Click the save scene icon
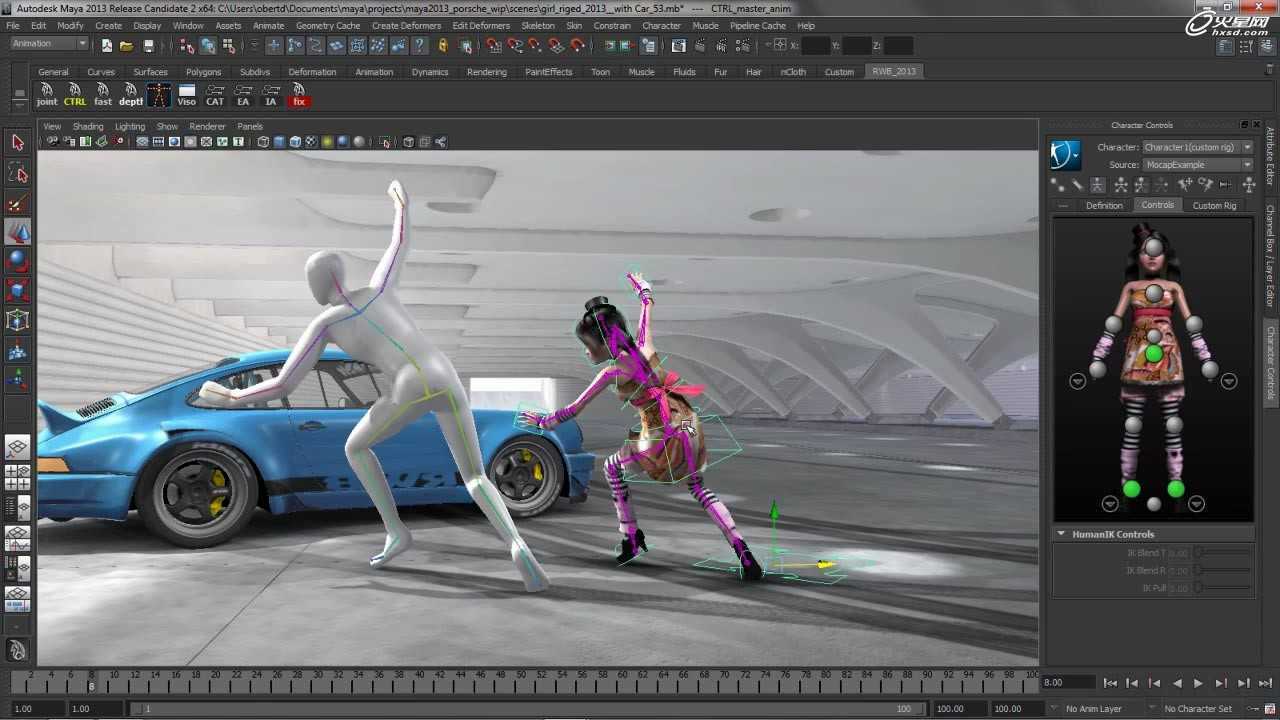Image resolution: width=1280 pixels, height=720 pixels. (x=149, y=45)
